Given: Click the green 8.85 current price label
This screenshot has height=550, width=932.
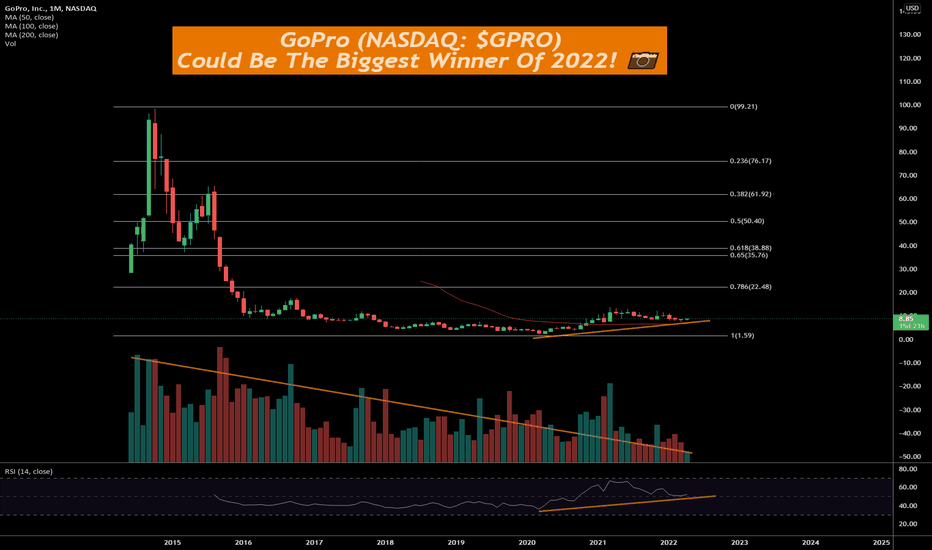Looking at the screenshot, I should click(910, 322).
